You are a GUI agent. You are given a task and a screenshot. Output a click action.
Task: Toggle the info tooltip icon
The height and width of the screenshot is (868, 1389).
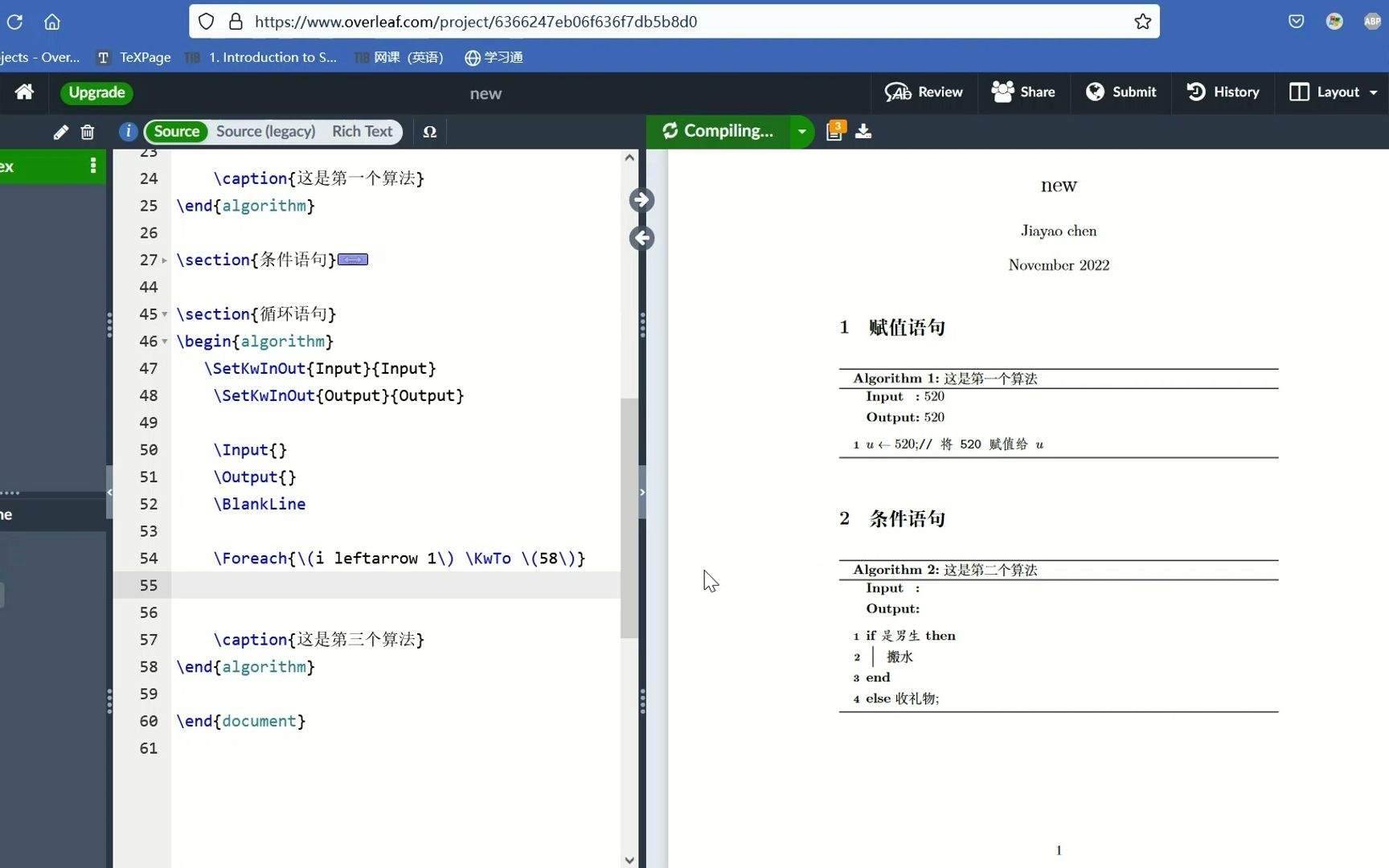pyautogui.click(x=127, y=132)
